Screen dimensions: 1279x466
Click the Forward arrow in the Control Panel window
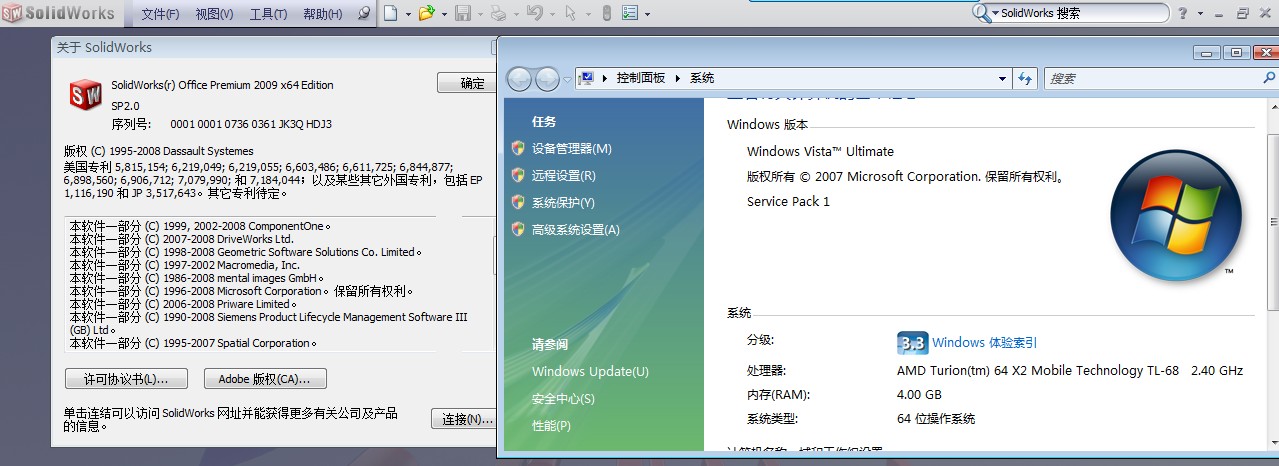pos(547,78)
